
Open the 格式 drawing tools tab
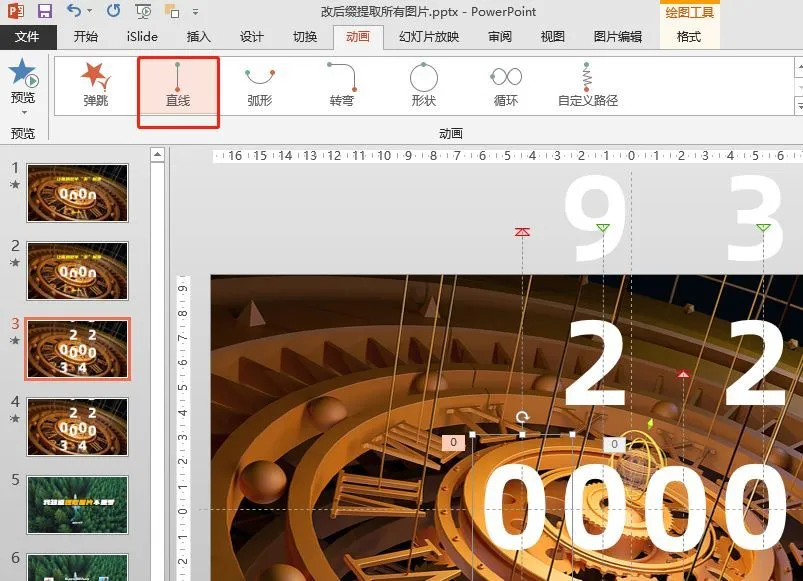pyautogui.click(x=689, y=36)
